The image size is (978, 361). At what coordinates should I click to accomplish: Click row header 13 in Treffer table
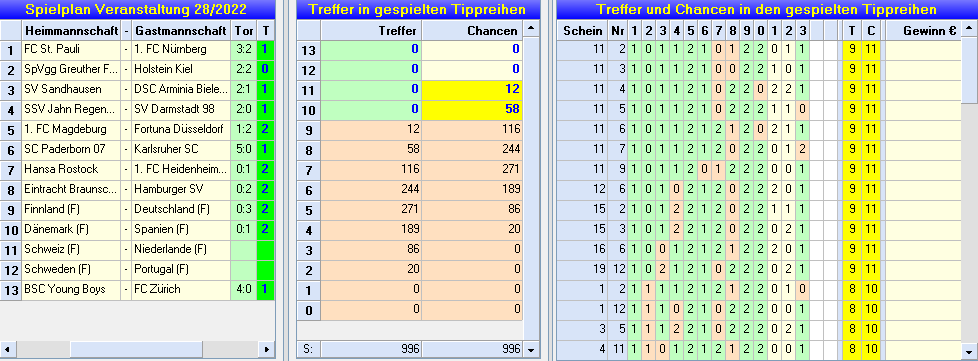308,51
